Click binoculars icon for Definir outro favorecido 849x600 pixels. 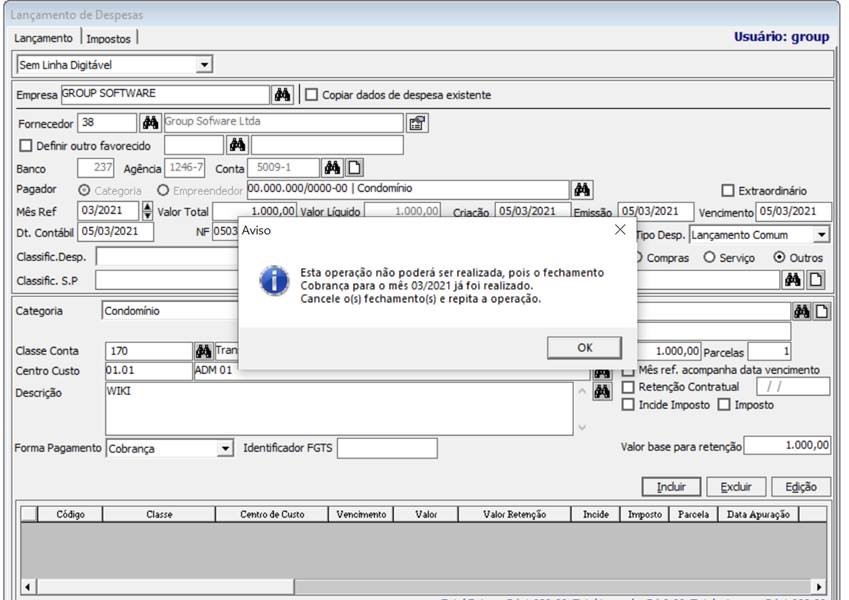[x=237, y=145]
